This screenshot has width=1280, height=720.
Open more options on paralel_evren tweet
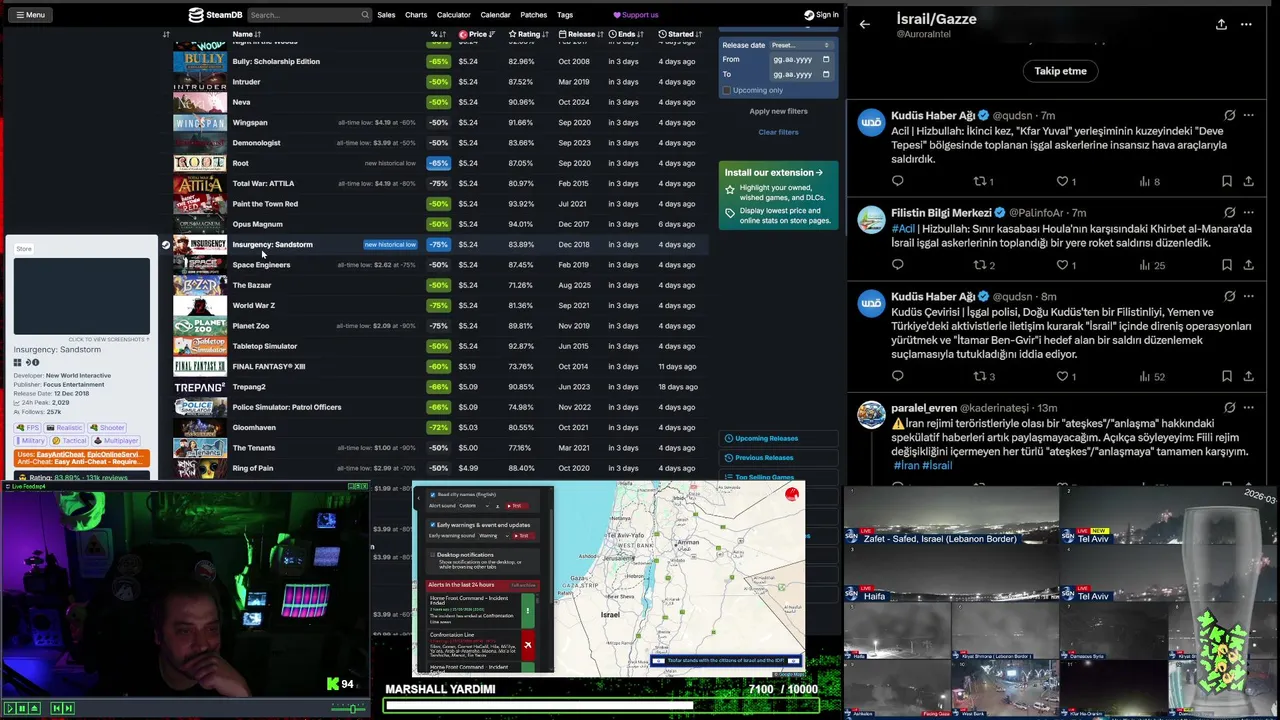coord(1248,407)
